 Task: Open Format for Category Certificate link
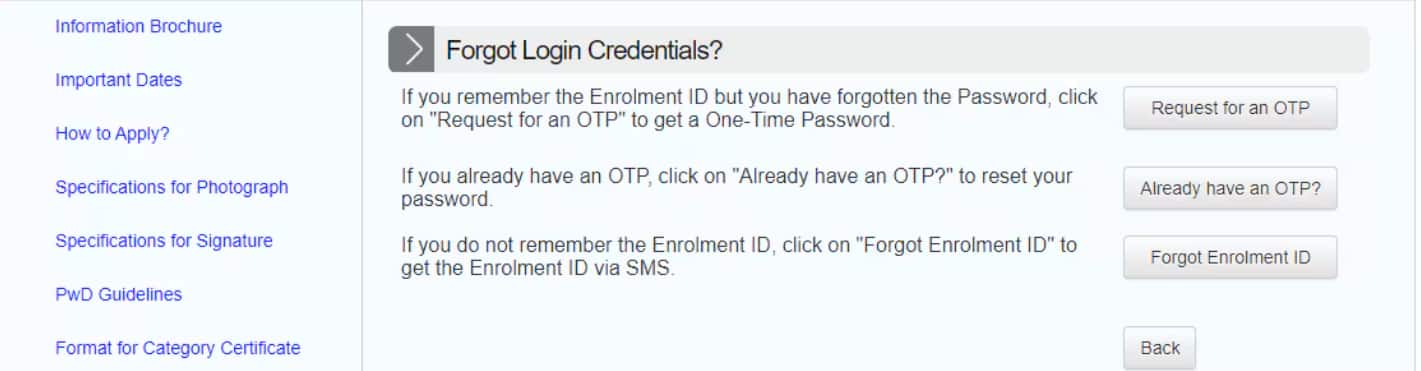pyautogui.click(x=178, y=348)
